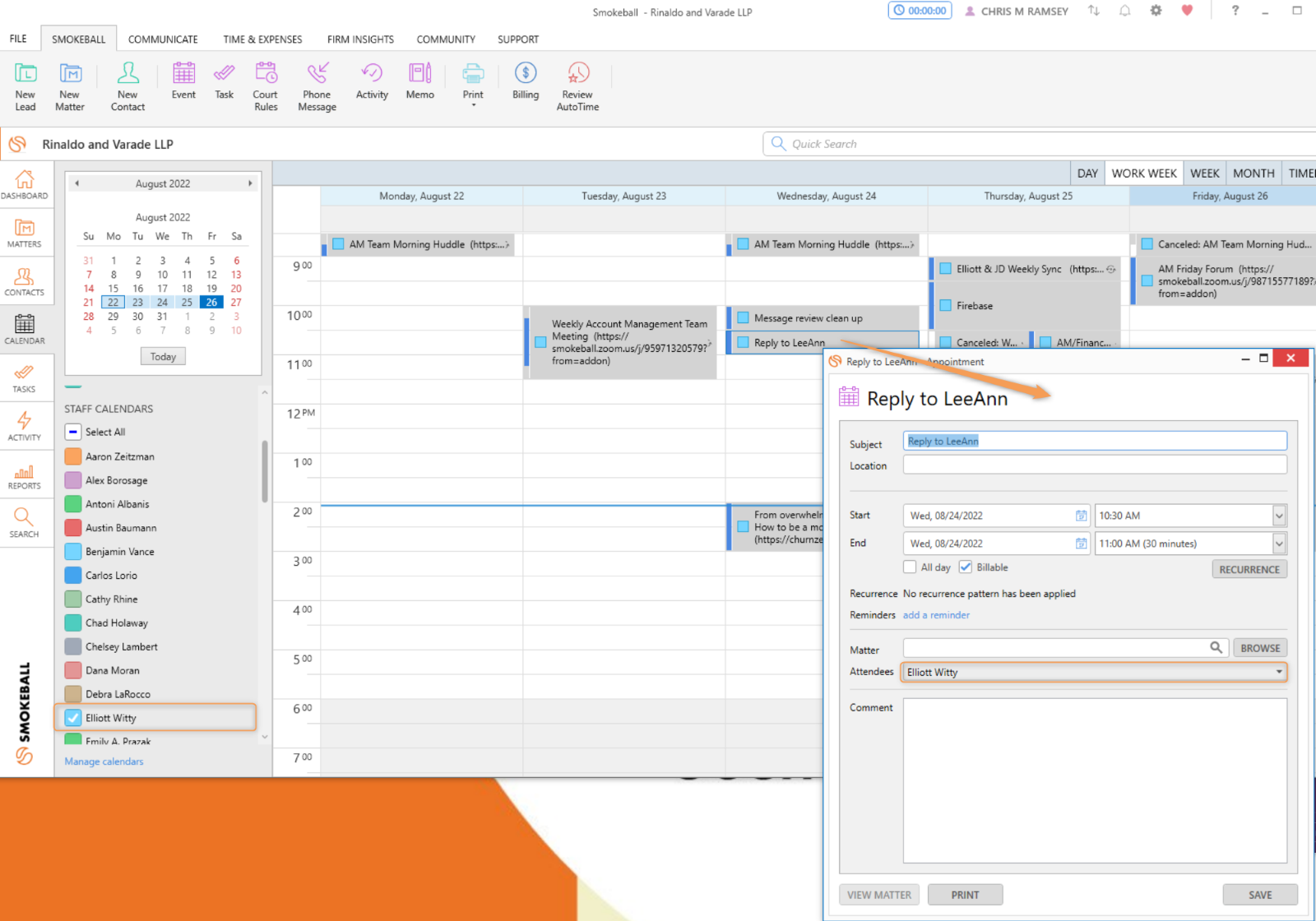Open Matters in sidebar
This screenshot has width=1316, height=921.
[25, 234]
